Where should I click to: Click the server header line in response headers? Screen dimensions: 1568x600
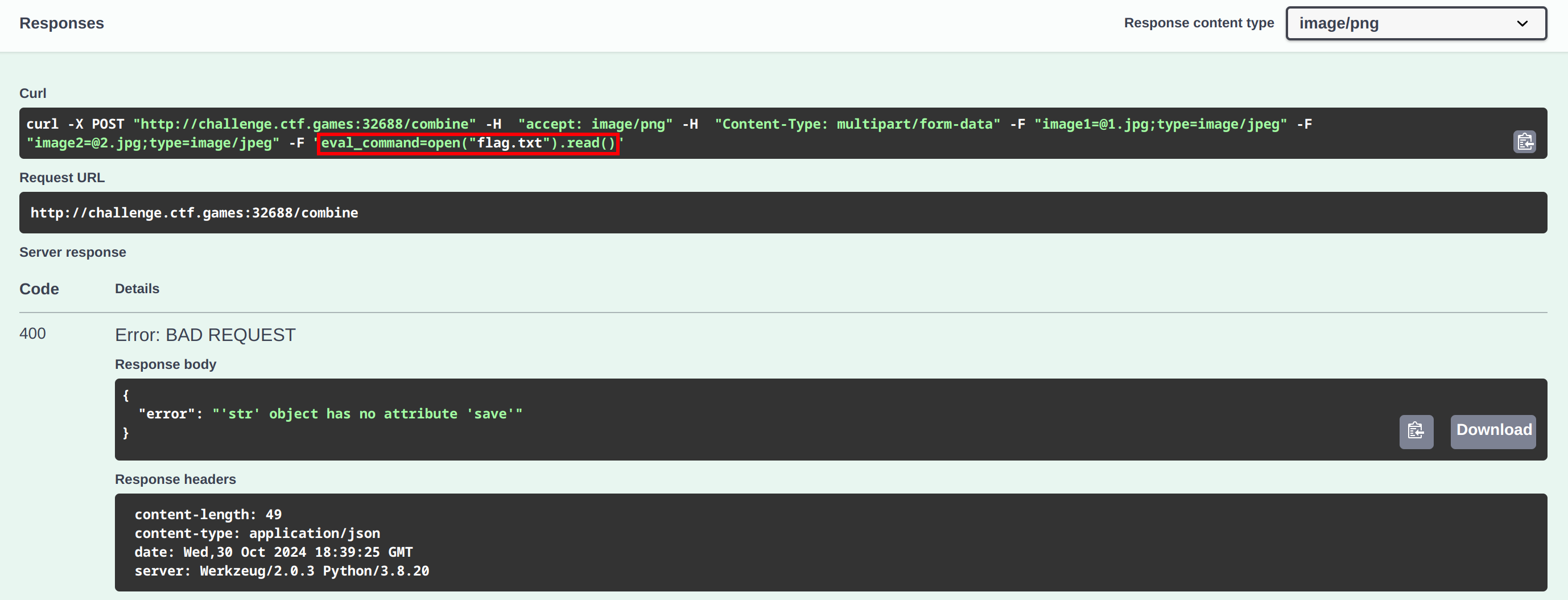click(x=281, y=571)
